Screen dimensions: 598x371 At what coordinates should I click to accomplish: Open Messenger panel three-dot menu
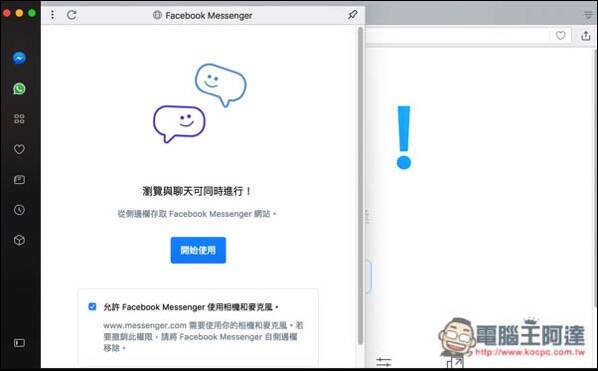click(x=52, y=15)
